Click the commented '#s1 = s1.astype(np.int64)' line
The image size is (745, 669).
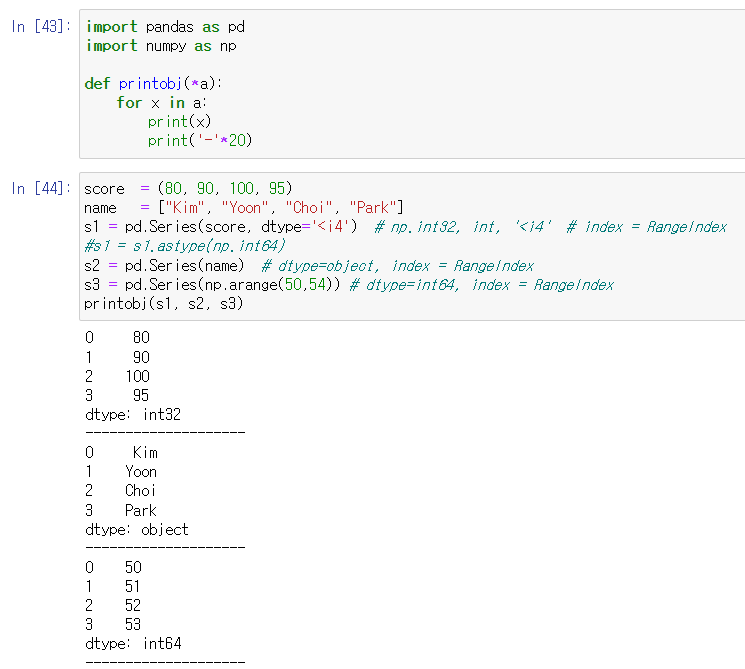[185, 246]
